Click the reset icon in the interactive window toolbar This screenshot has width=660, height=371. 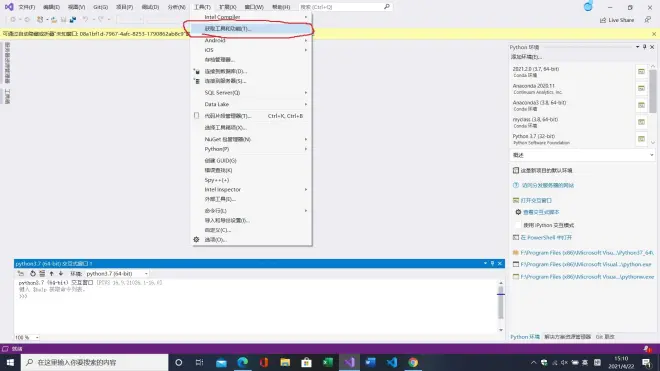click(32, 273)
